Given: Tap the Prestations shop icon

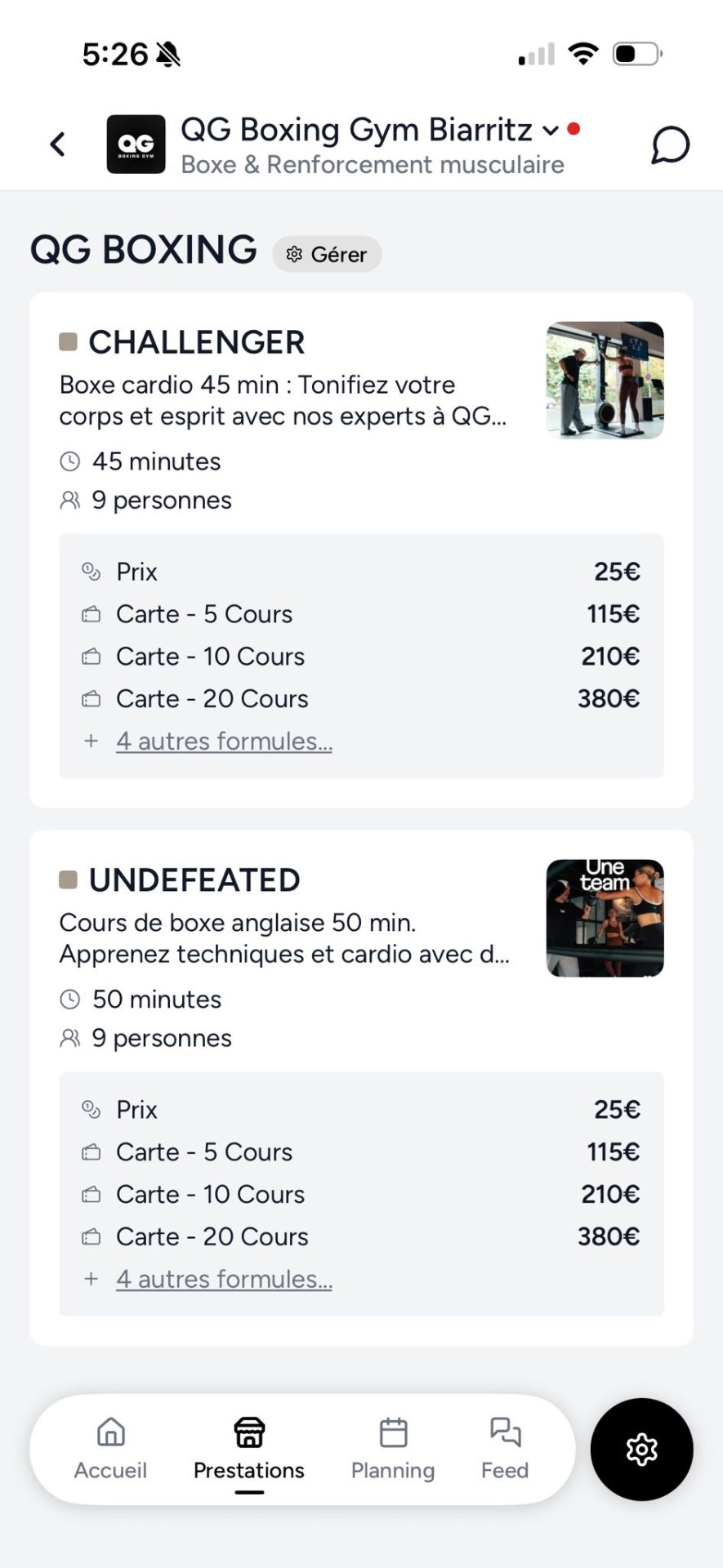Looking at the screenshot, I should coord(249,1432).
